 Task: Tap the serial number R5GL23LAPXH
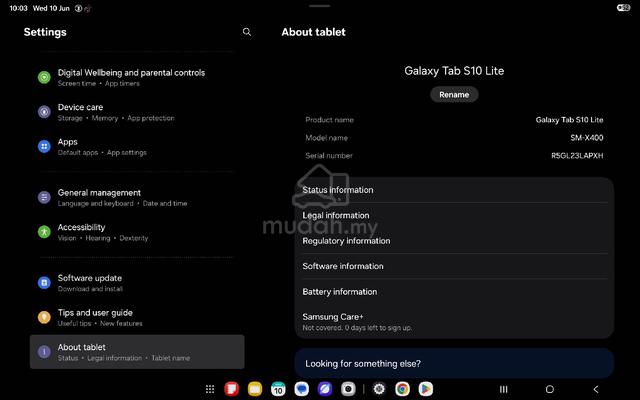[577, 156]
